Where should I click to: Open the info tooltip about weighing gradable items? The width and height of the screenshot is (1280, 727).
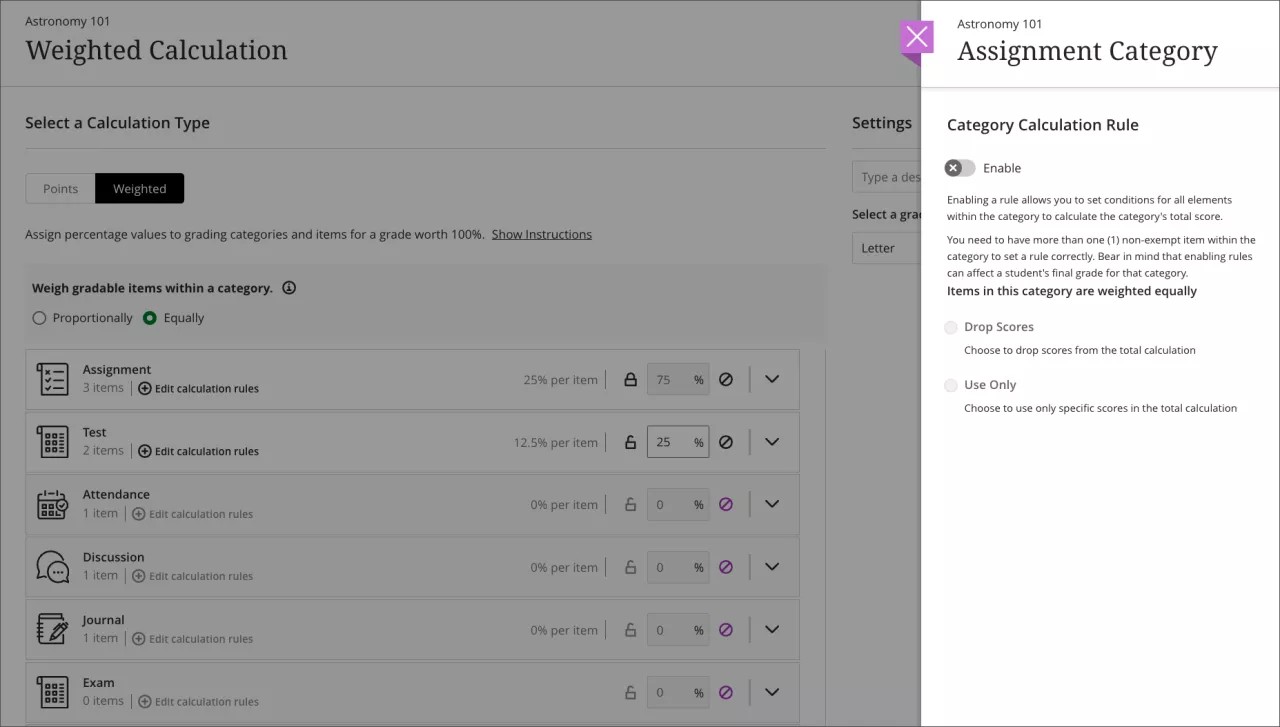(289, 288)
